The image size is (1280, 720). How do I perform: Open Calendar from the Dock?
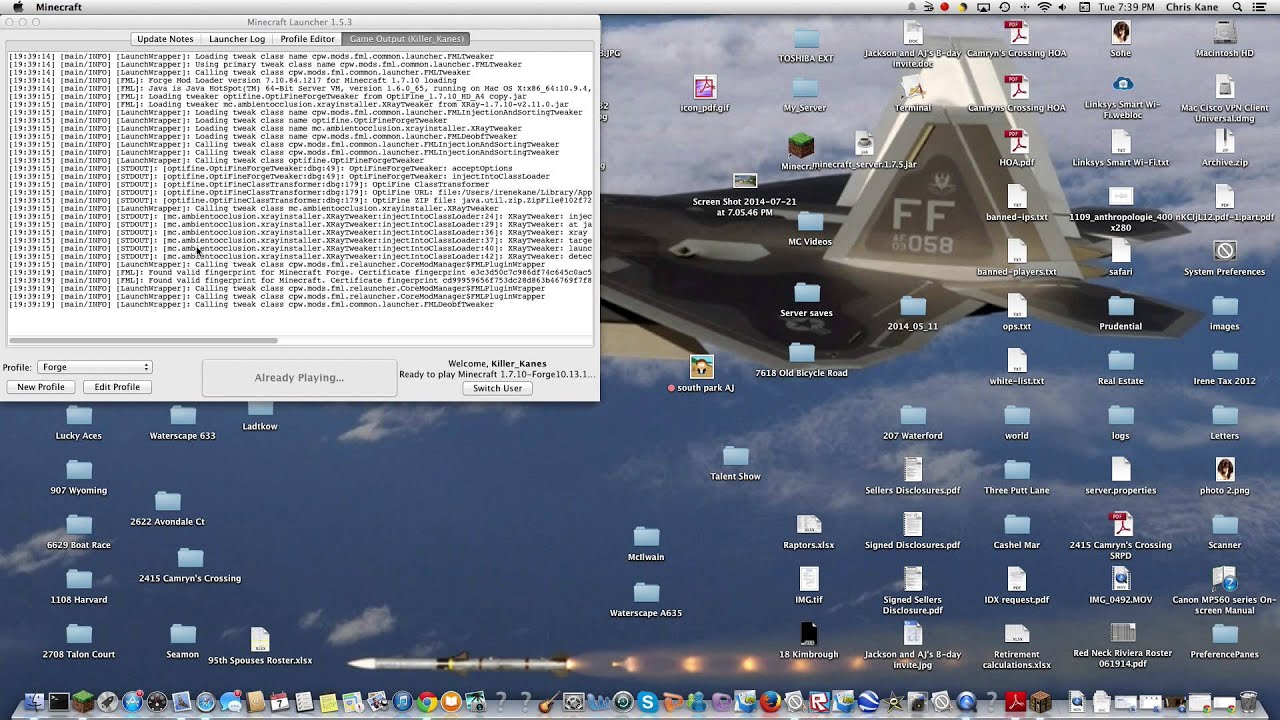tap(279, 702)
